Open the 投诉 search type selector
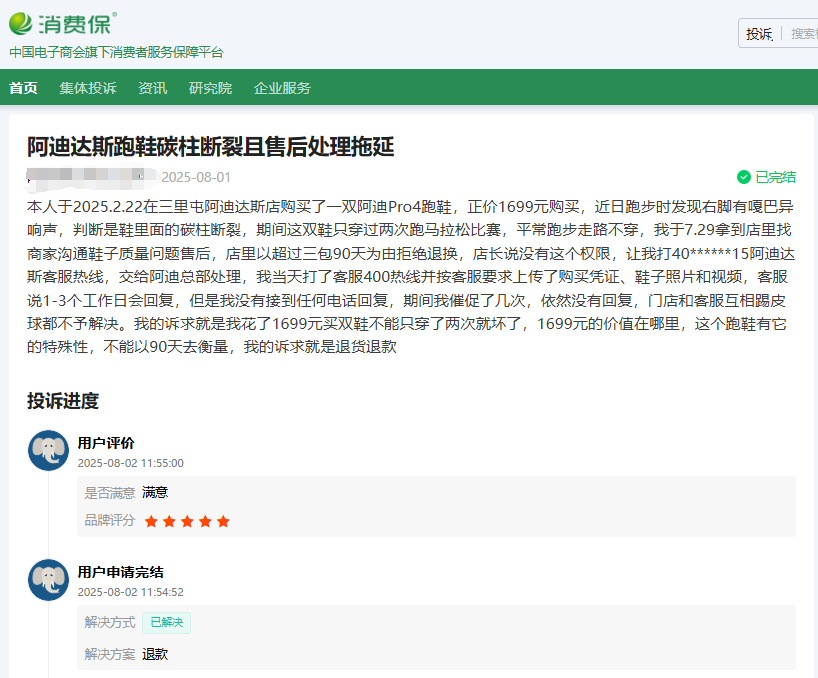 [x=759, y=34]
